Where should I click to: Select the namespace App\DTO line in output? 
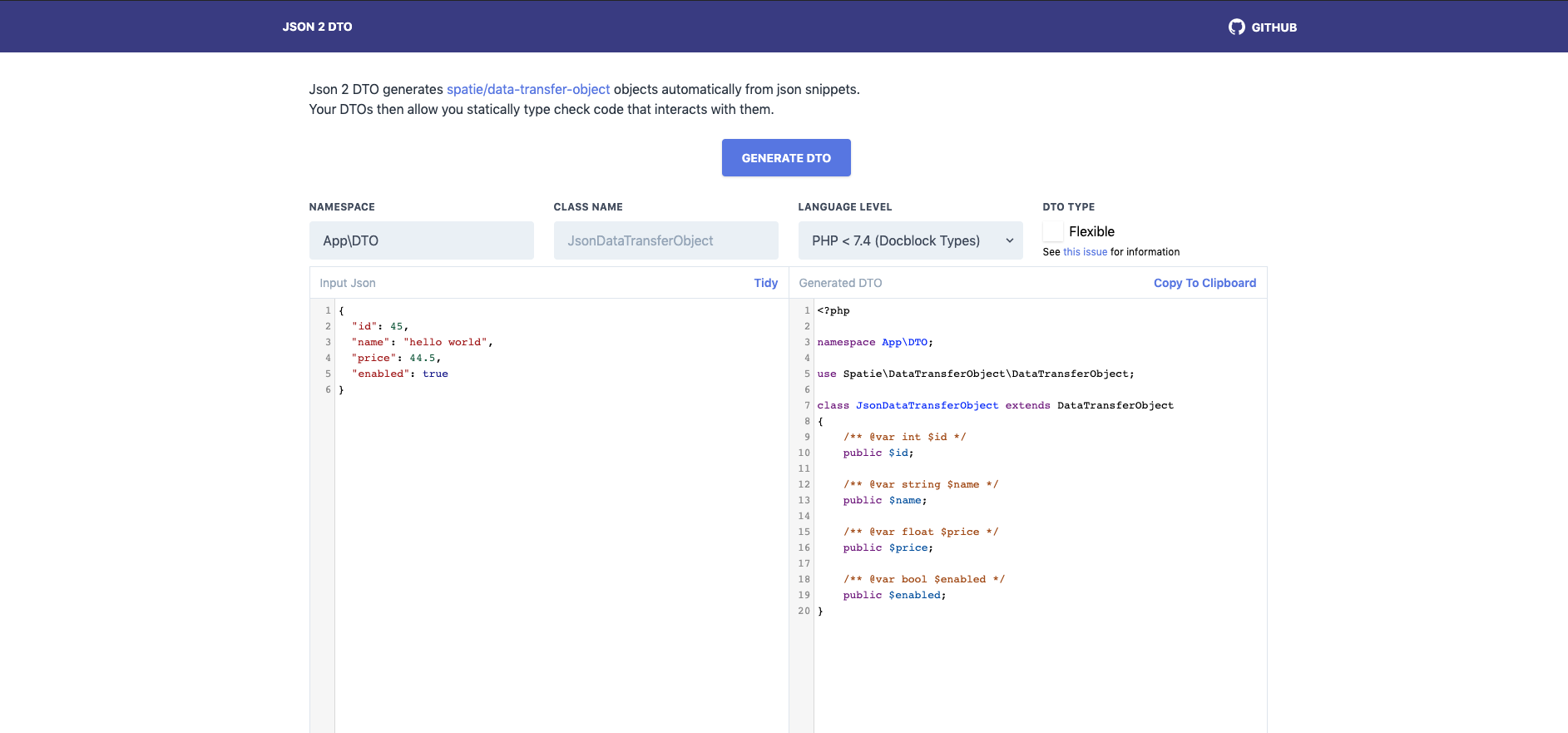(x=874, y=342)
